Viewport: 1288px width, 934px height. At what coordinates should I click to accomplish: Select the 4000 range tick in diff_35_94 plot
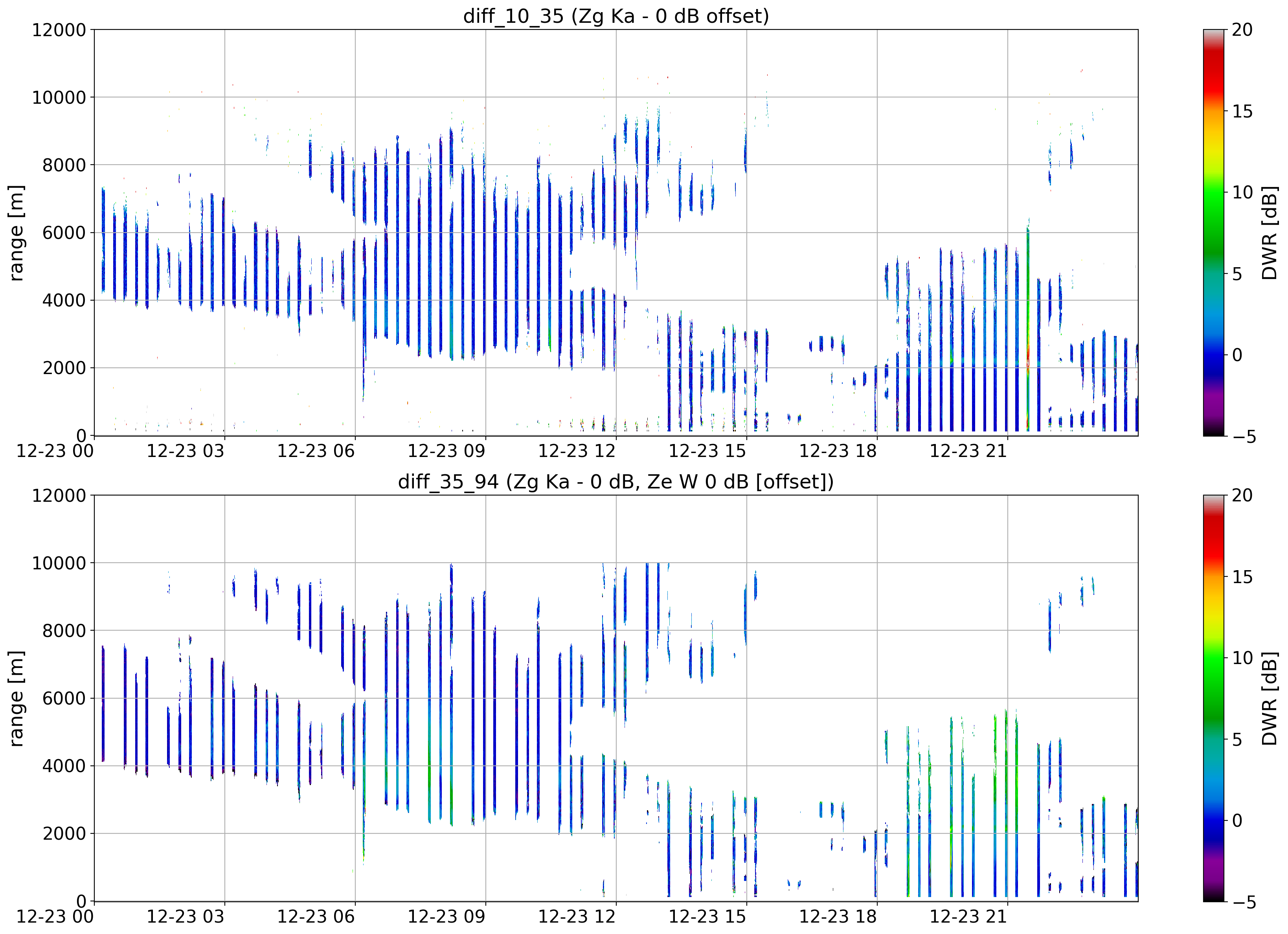[x=64, y=766]
